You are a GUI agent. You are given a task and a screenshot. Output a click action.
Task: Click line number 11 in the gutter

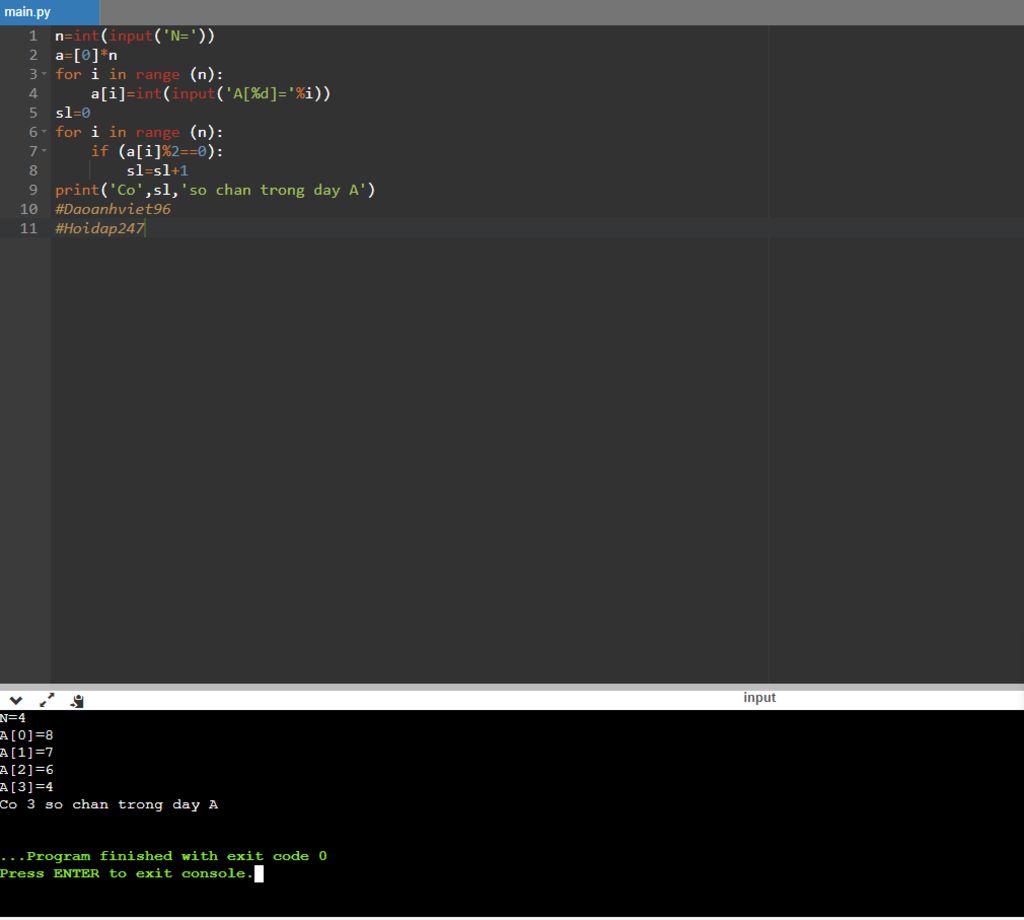point(29,229)
